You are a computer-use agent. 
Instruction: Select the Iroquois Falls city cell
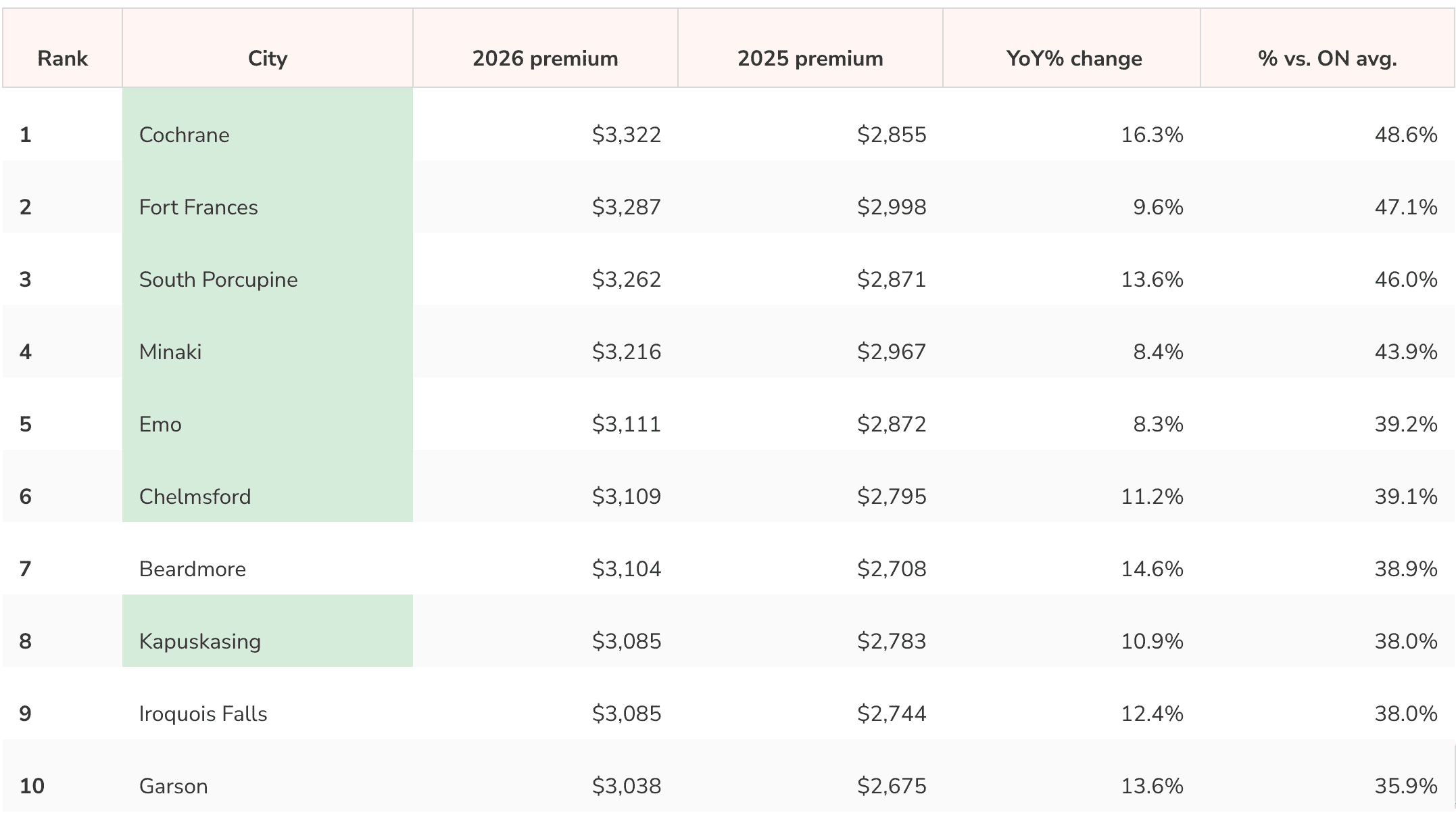(x=268, y=703)
